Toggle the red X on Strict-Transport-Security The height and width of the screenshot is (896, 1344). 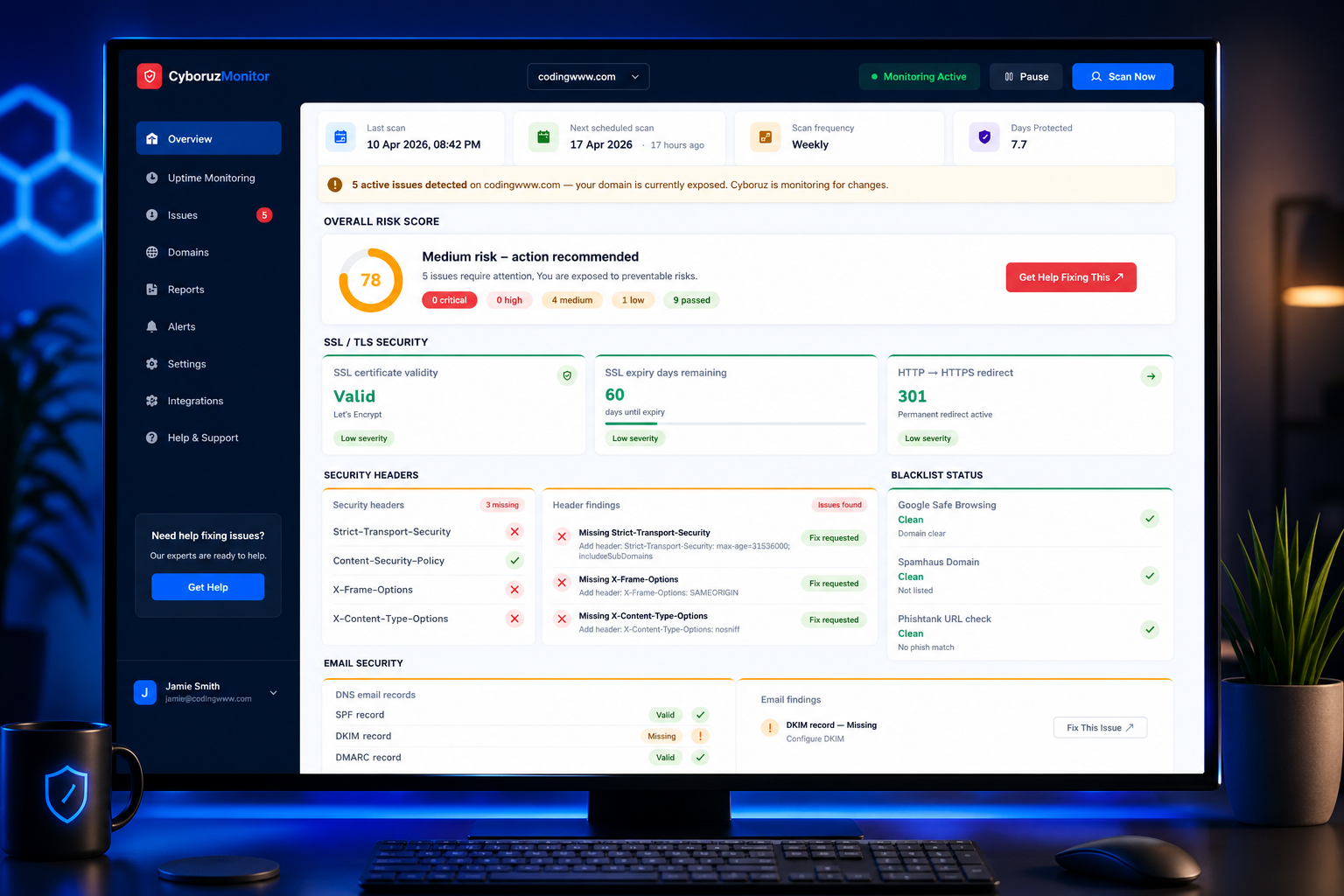(515, 531)
